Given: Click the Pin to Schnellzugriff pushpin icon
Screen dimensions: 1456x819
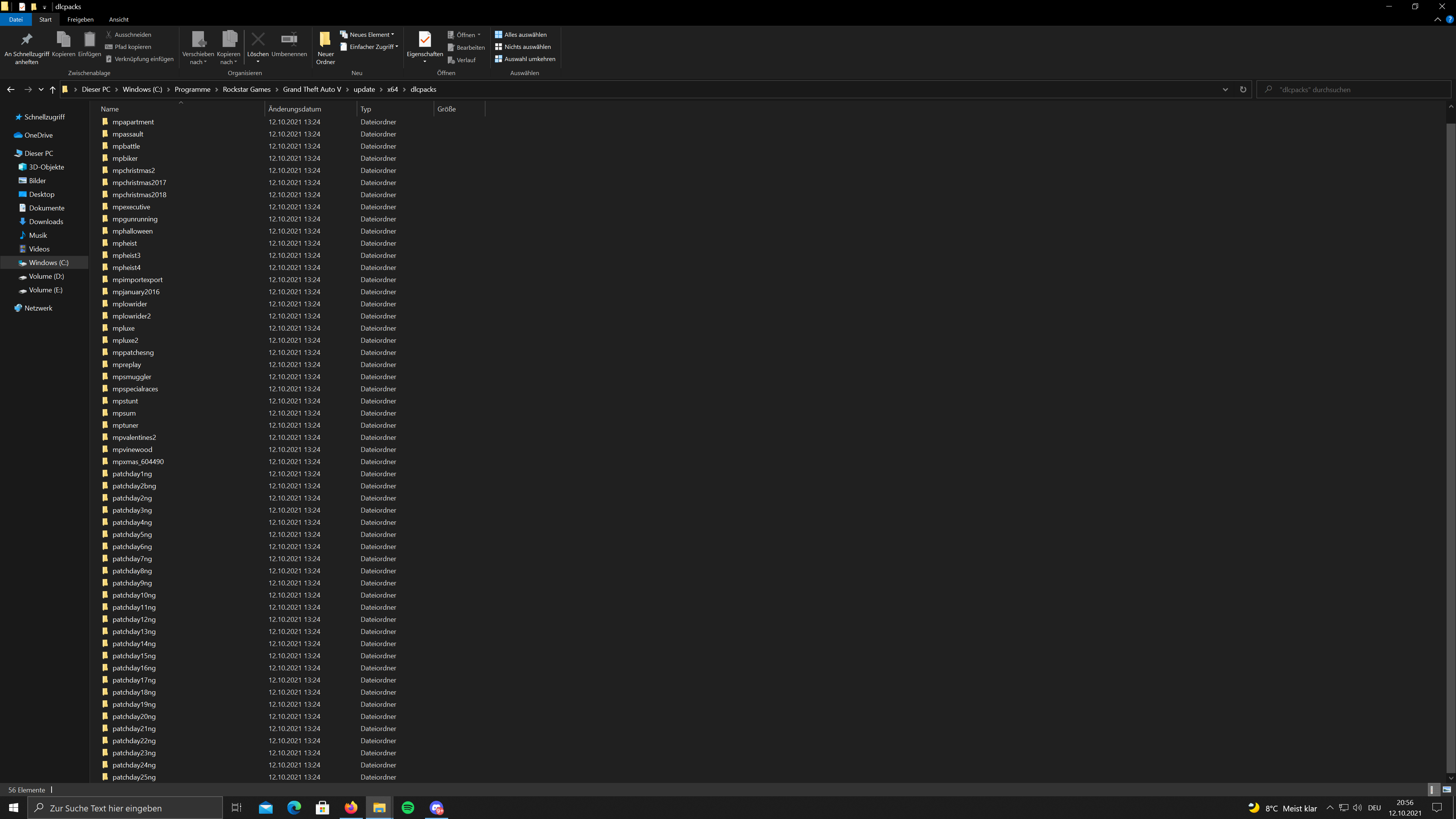Looking at the screenshot, I should [x=27, y=39].
